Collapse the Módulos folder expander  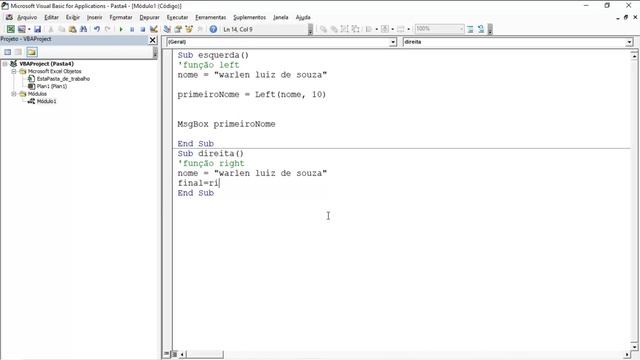click(14, 94)
